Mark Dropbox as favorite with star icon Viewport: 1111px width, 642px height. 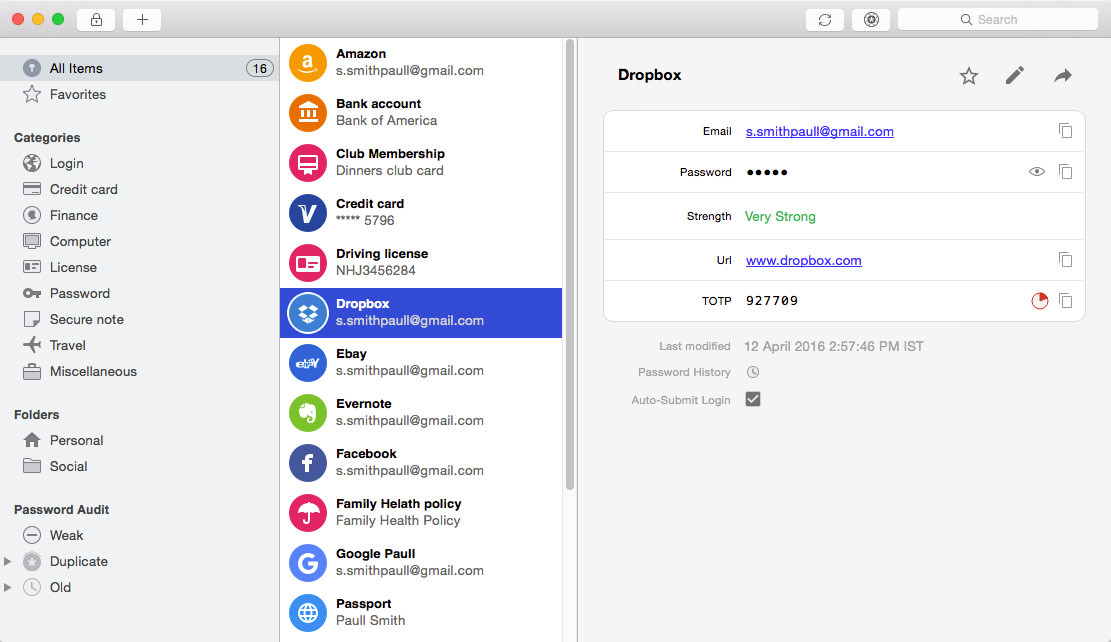[969, 76]
